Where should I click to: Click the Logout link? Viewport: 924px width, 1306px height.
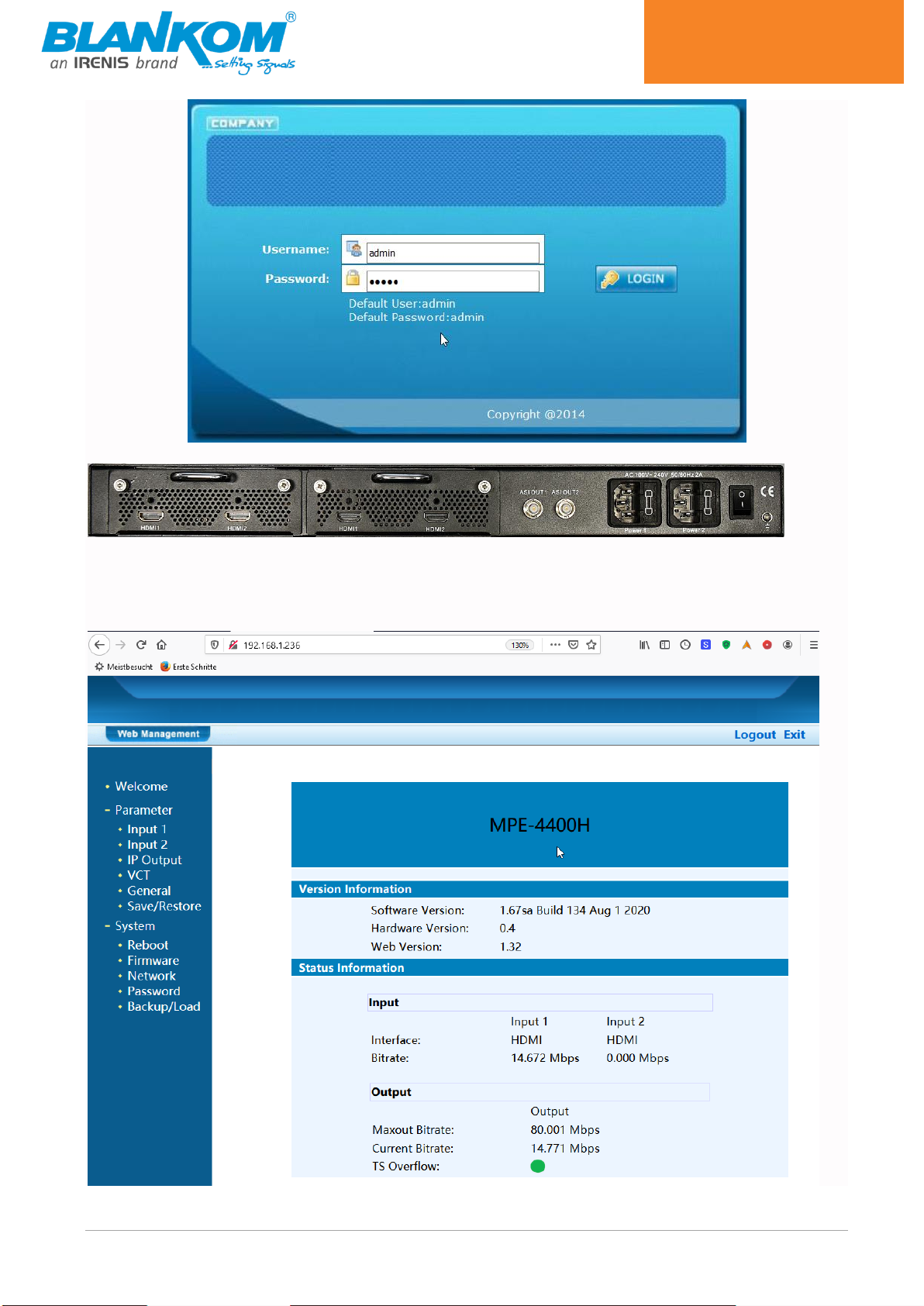tap(755, 735)
